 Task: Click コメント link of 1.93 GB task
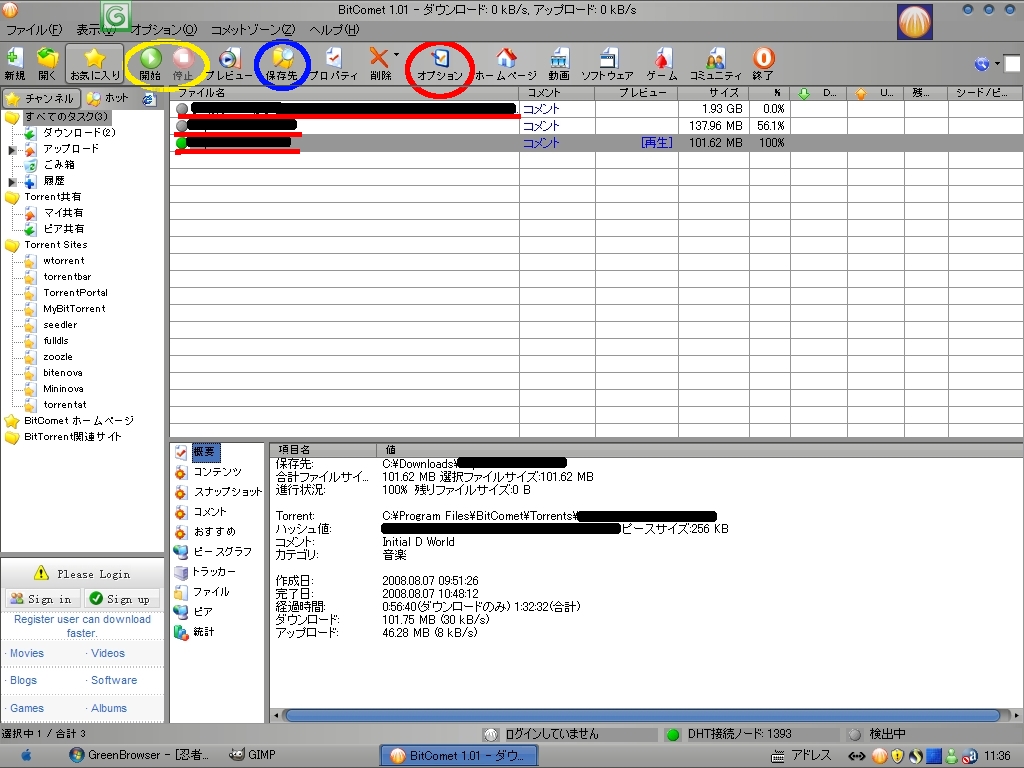(541, 109)
